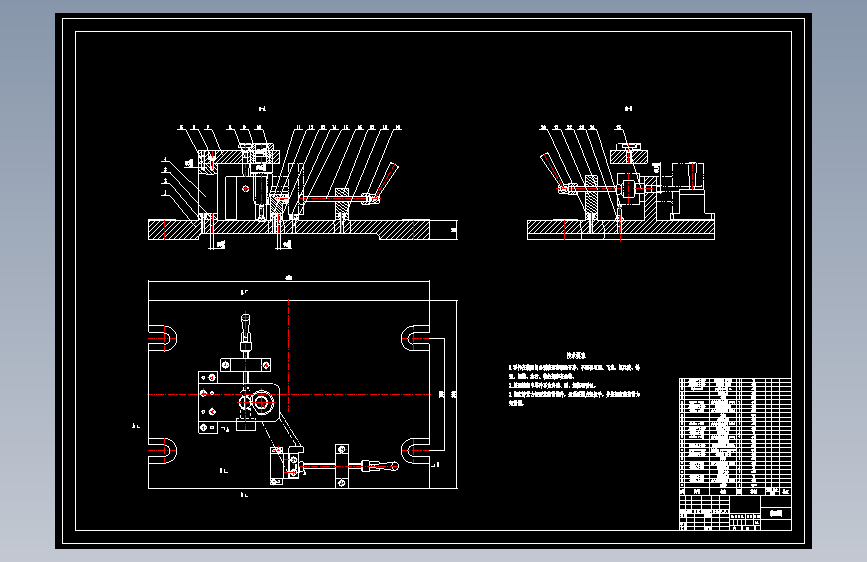Select the upper-right U-slot in the plan view
The image size is (867, 562).
coord(415,338)
